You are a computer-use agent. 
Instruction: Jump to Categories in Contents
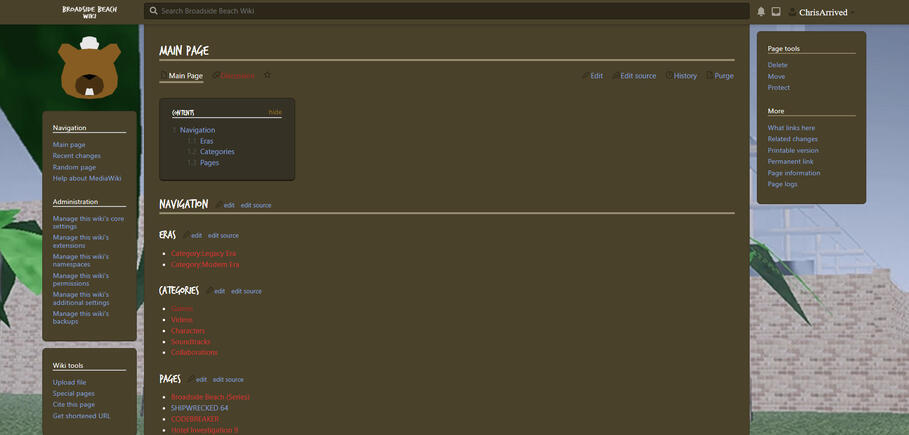(x=217, y=152)
